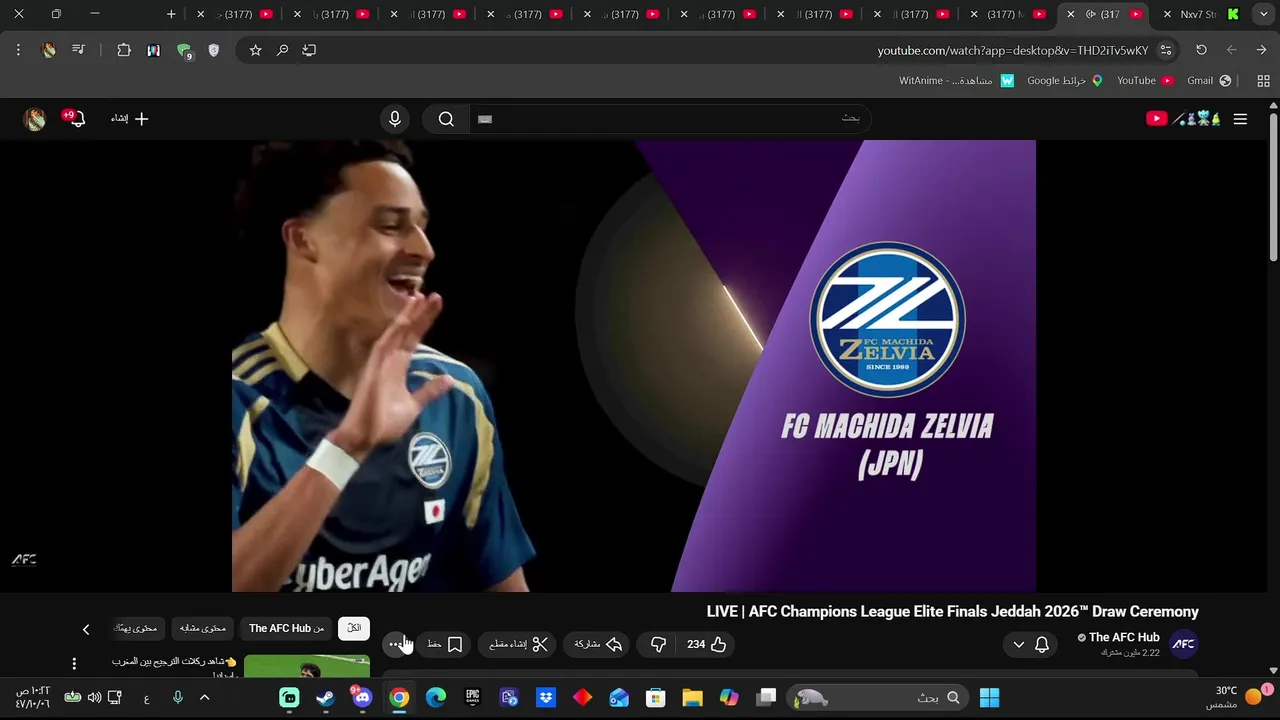Select the الكل filter chip

tap(354, 628)
